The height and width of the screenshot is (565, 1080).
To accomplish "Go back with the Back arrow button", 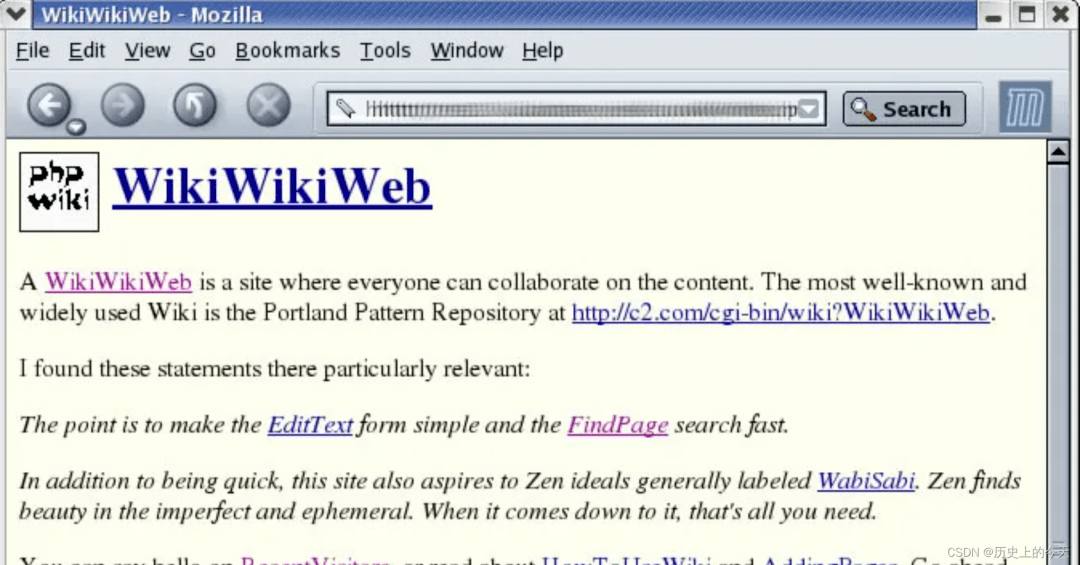I will click(x=48, y=105).
